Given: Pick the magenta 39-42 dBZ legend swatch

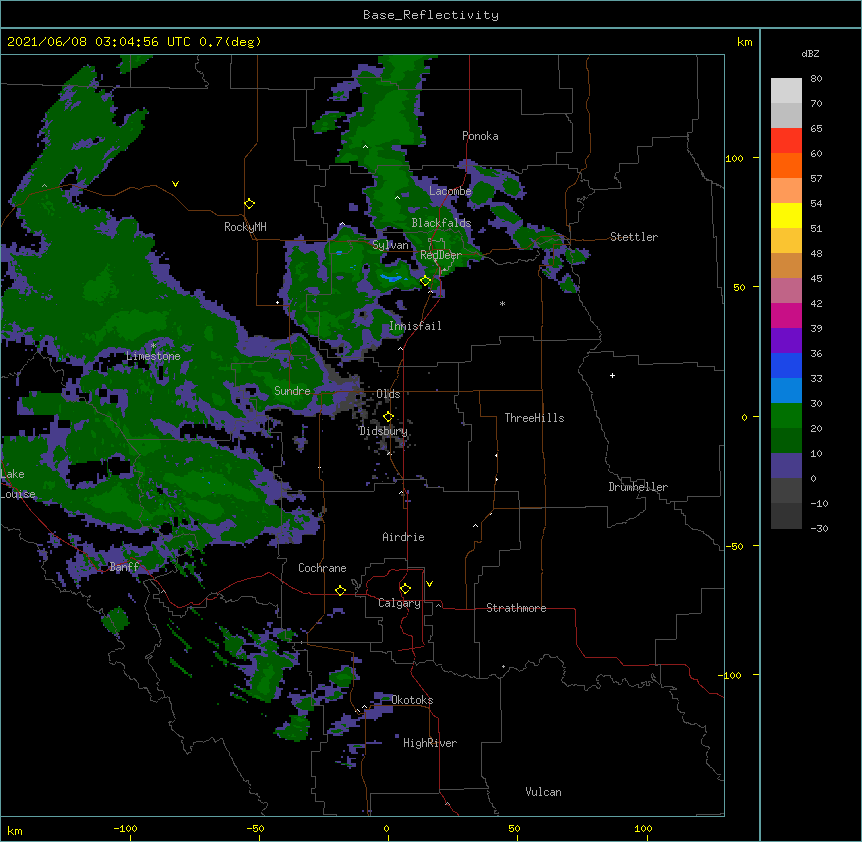Looking at the screenshot, I should 786,315.
